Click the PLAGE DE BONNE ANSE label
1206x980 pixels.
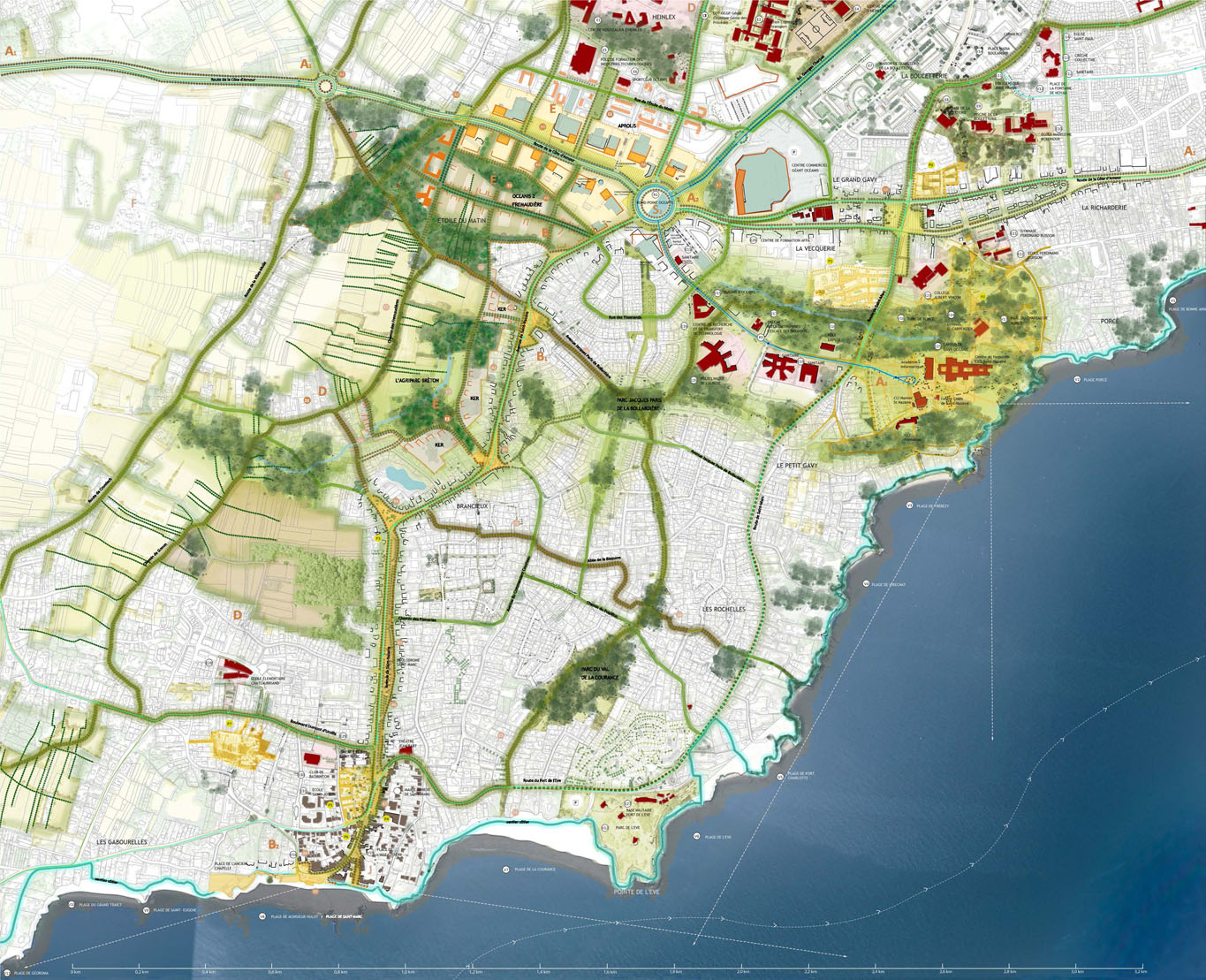click(x=1187, y=309)
